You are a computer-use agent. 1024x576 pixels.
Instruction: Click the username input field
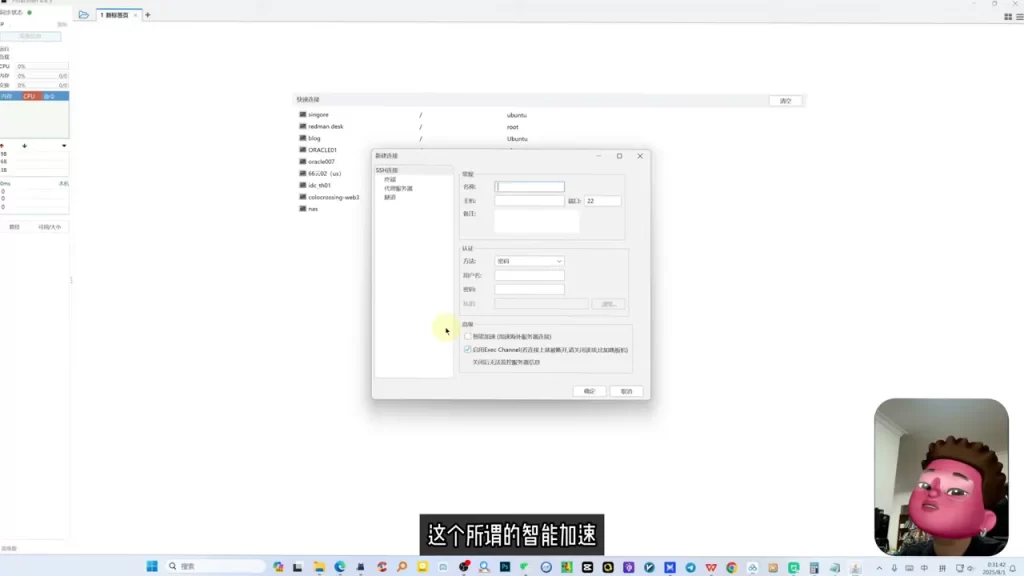529,276
